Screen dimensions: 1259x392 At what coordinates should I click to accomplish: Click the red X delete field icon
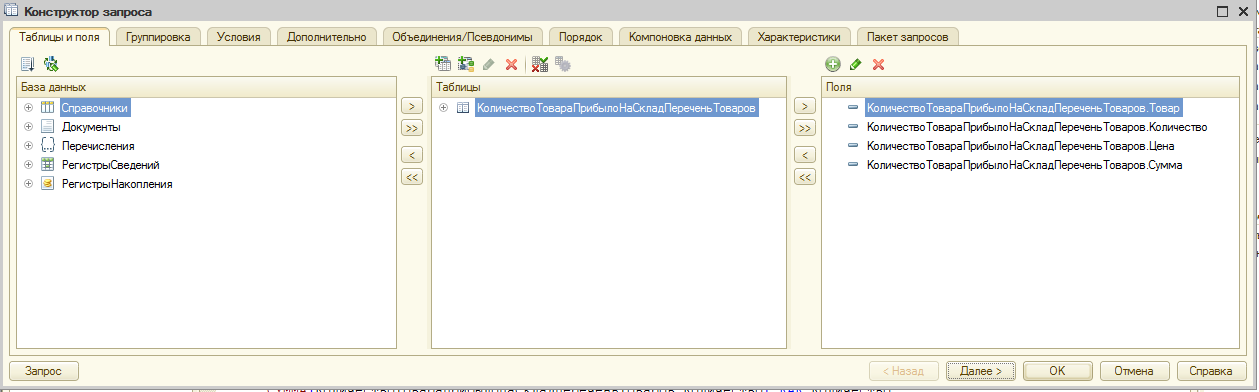tap(879, 64)
